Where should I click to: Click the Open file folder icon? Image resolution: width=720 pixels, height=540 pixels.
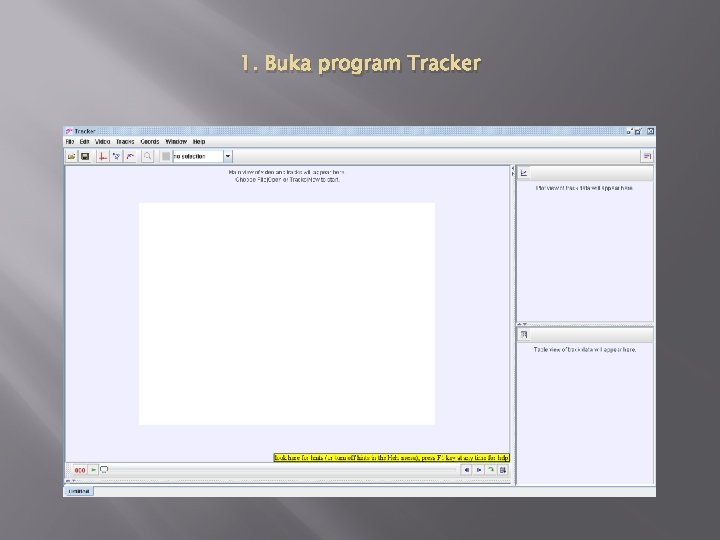pos(72,157)
